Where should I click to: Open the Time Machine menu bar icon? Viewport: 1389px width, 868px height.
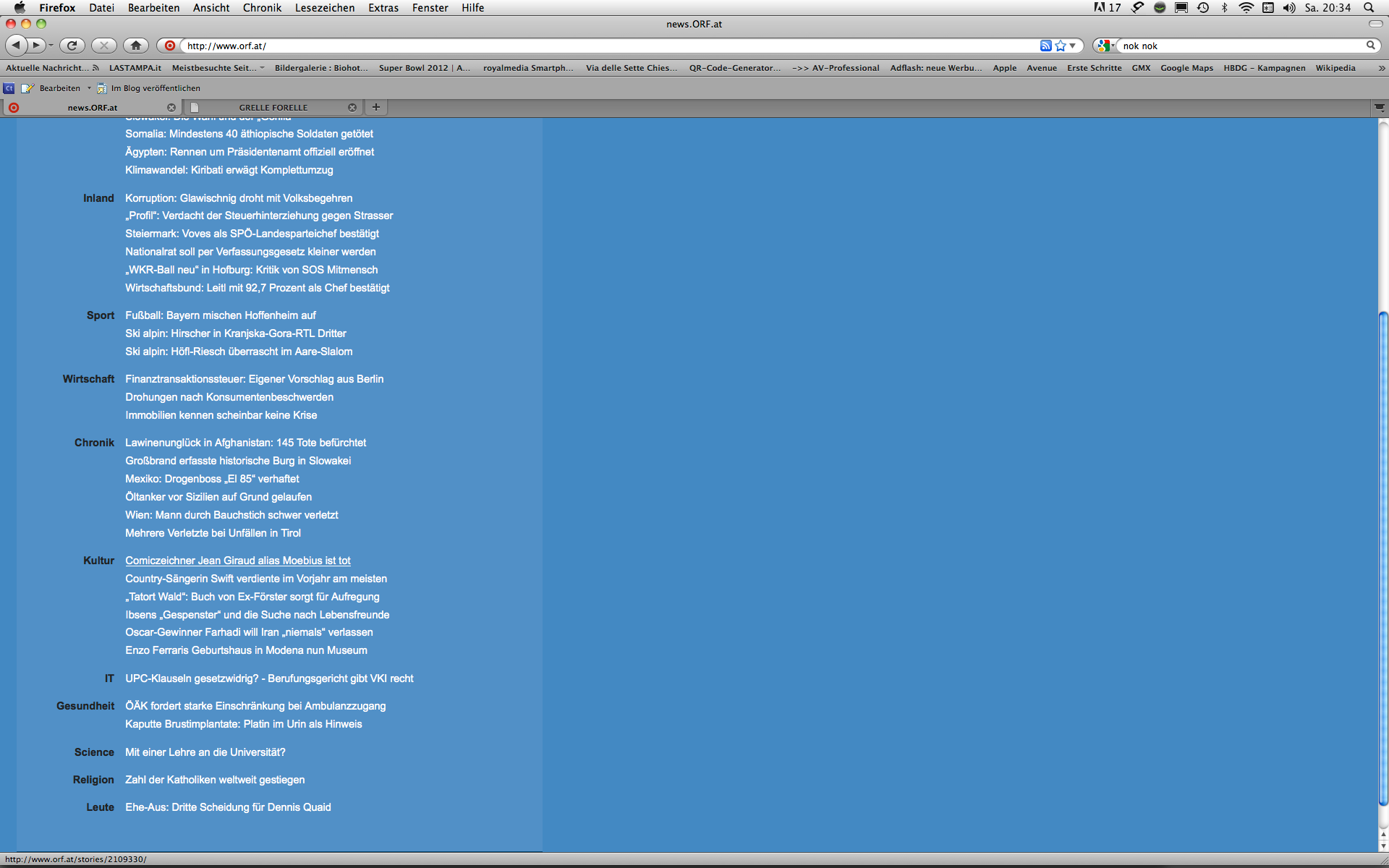tap(1203, 7)
